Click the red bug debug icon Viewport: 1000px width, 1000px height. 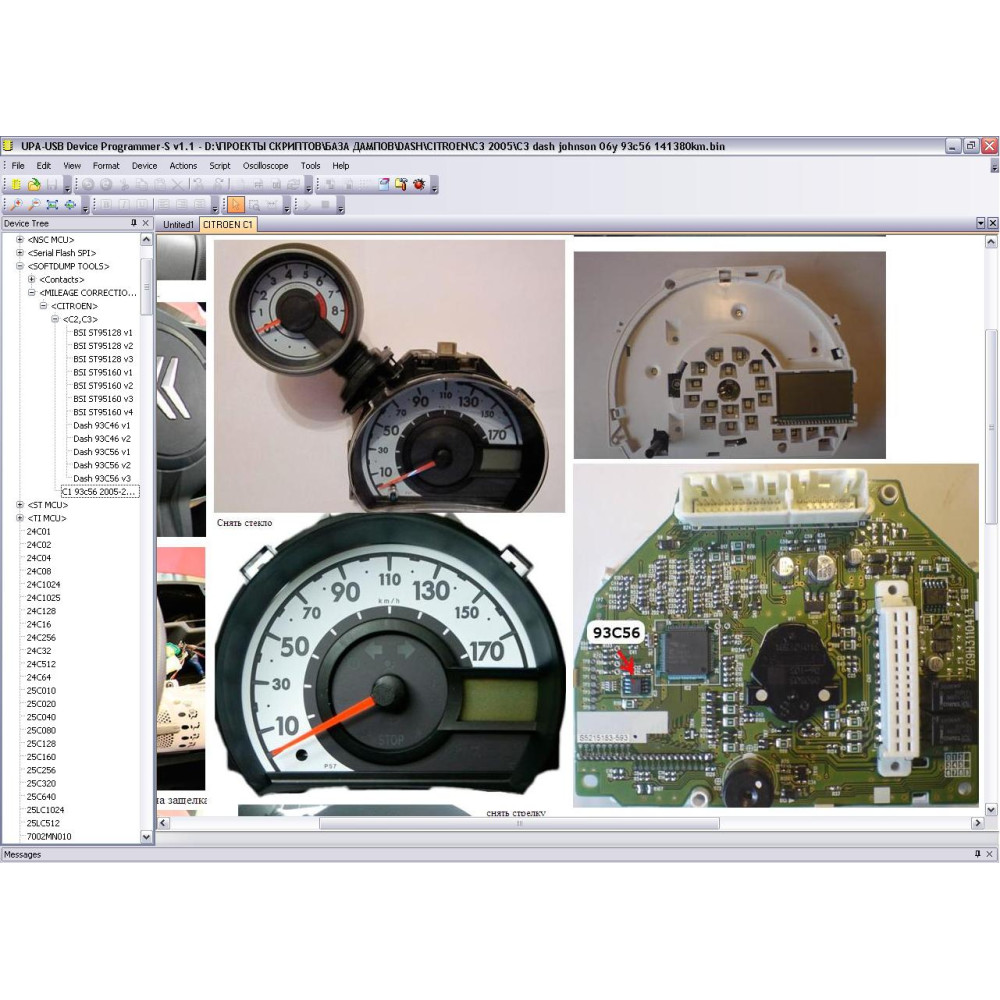(x=419, y=184)
